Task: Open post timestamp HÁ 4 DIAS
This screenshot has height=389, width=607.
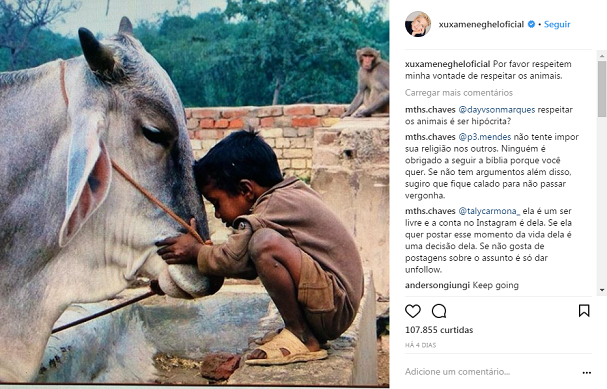Action: pos(420,345)
